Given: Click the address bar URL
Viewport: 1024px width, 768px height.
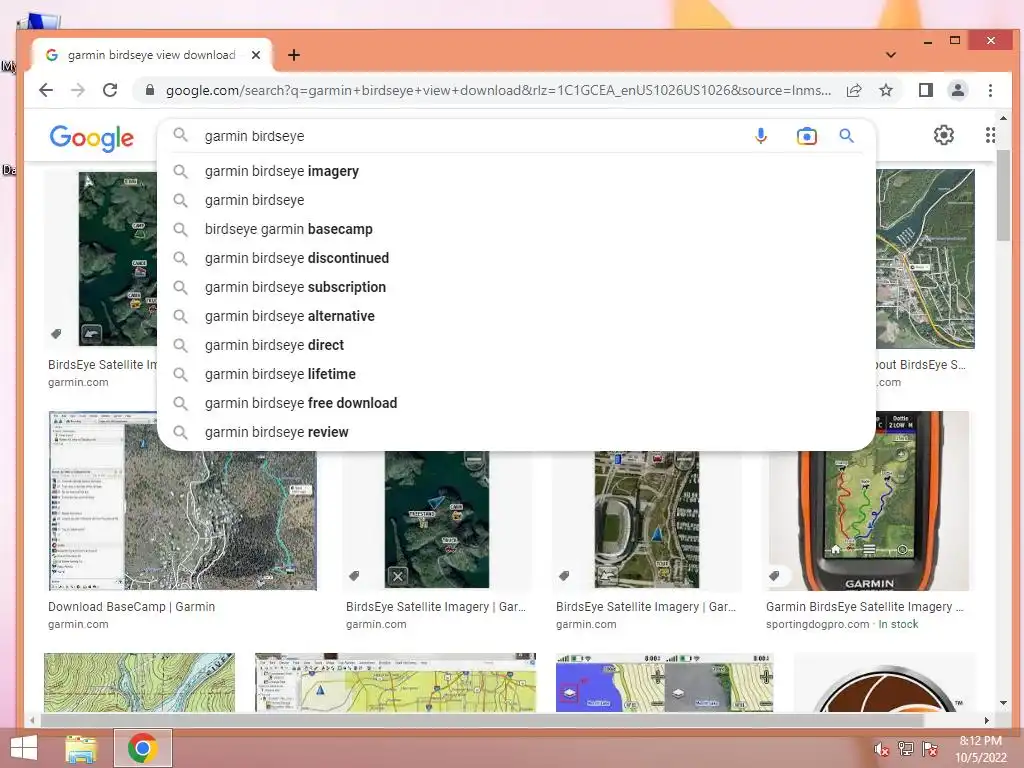Looking at the screenshot, I should pos(498,90).
